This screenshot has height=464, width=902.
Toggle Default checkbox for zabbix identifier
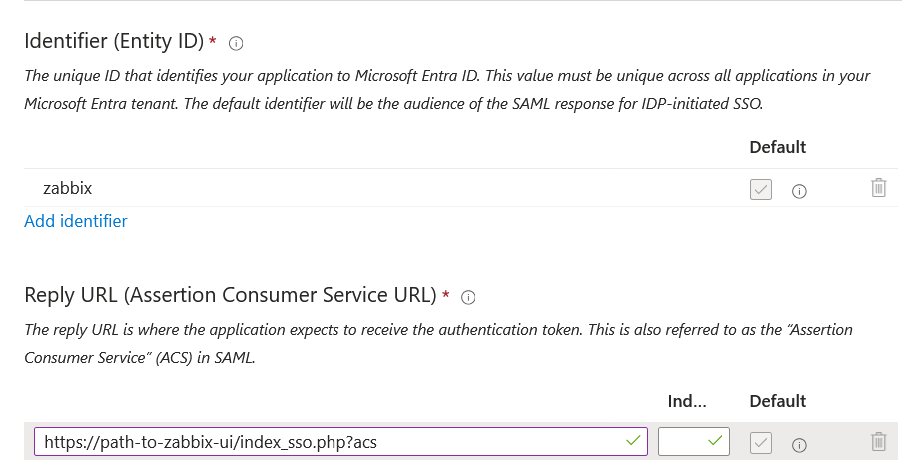pos(761,188)
